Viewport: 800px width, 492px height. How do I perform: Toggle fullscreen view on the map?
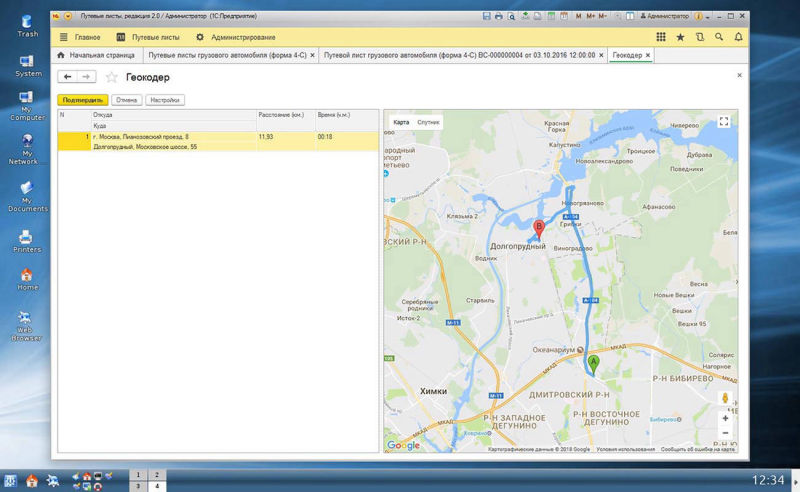(x=724, y=122)
